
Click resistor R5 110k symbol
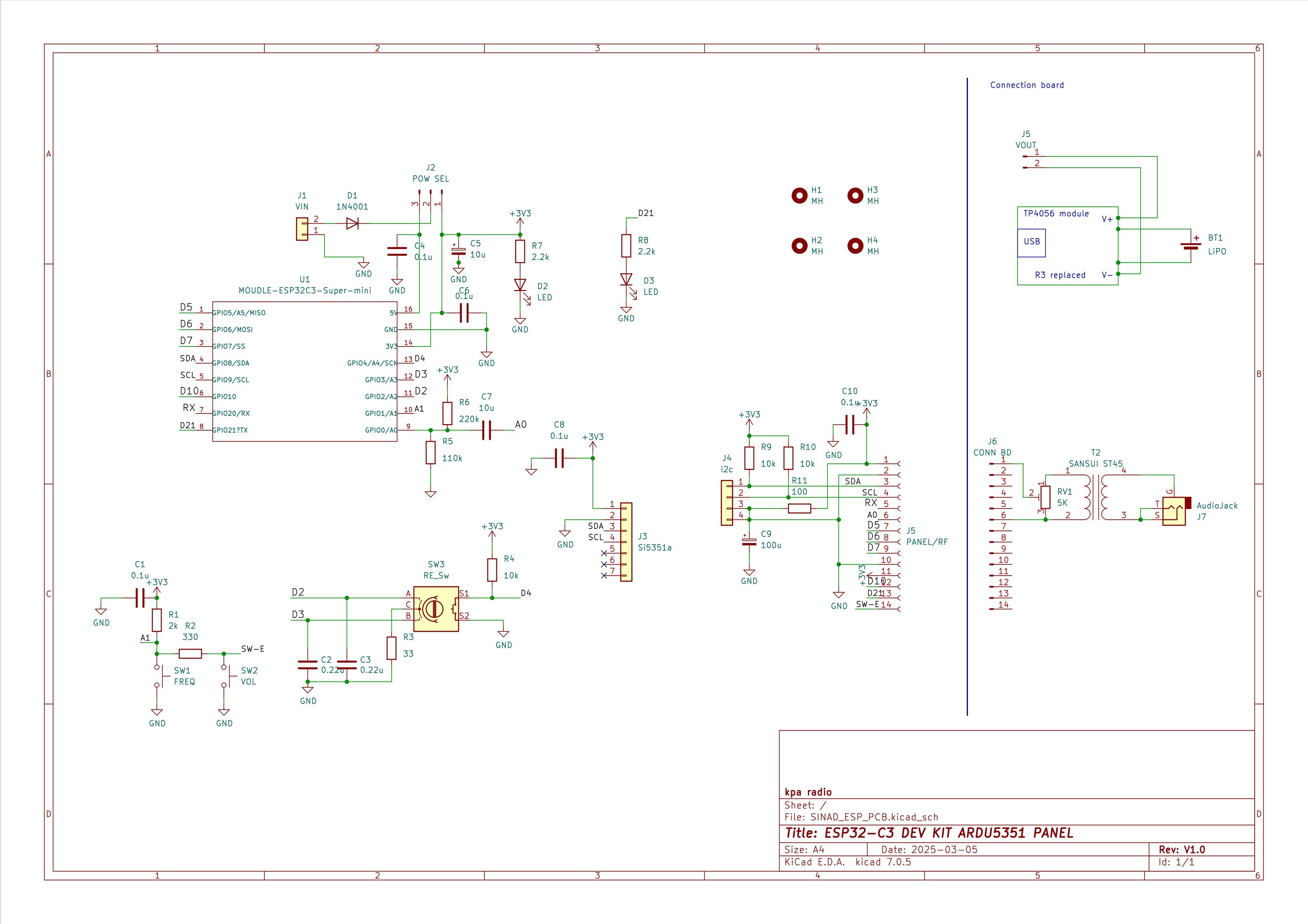tap(431, 452)
